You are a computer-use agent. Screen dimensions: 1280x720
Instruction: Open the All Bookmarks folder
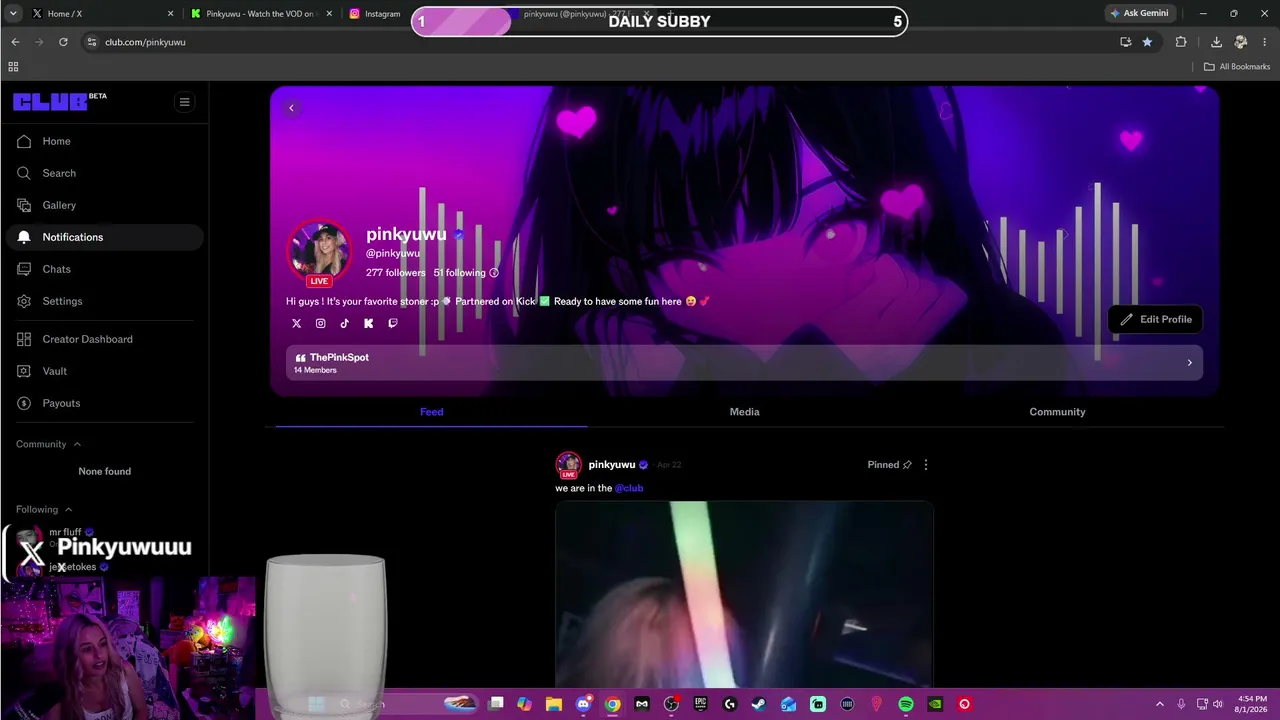pos(1237,67)
